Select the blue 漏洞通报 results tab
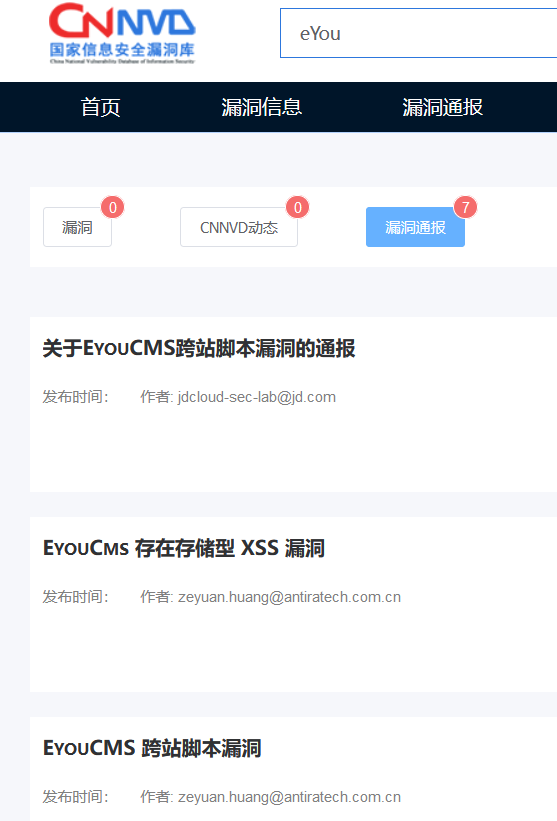This screenshot has height=821, width=557. (415, 227)
